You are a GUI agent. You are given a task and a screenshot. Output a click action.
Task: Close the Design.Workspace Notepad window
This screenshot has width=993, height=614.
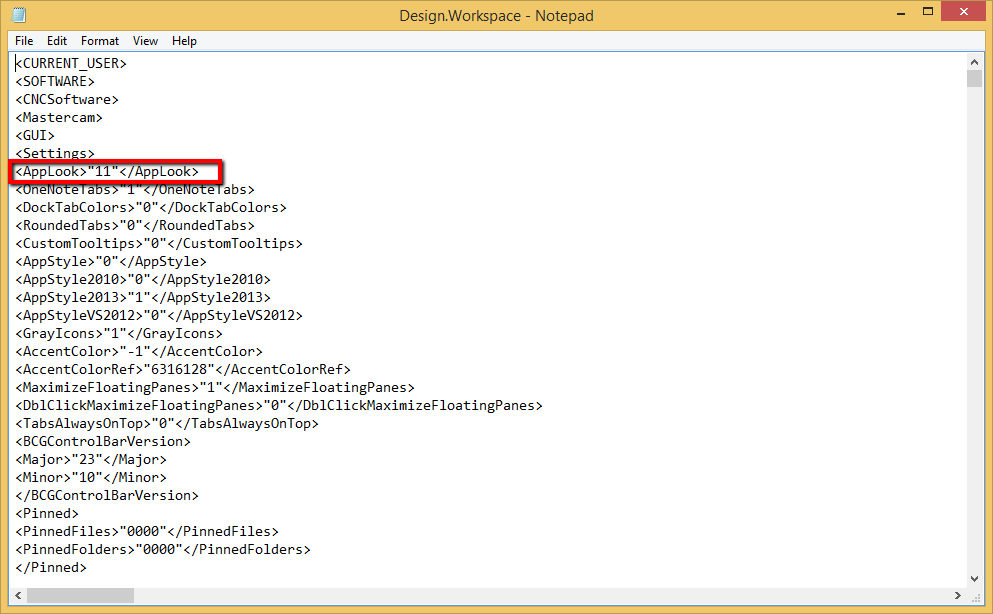click(964, 12)
